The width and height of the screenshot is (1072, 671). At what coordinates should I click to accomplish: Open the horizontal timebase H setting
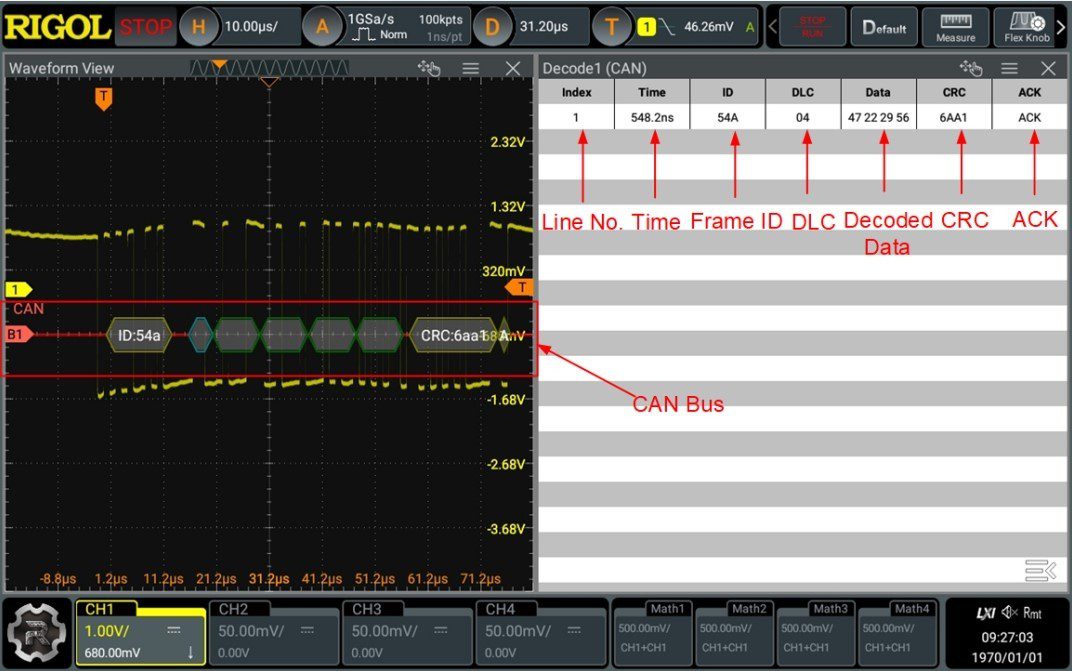point(198,27)
